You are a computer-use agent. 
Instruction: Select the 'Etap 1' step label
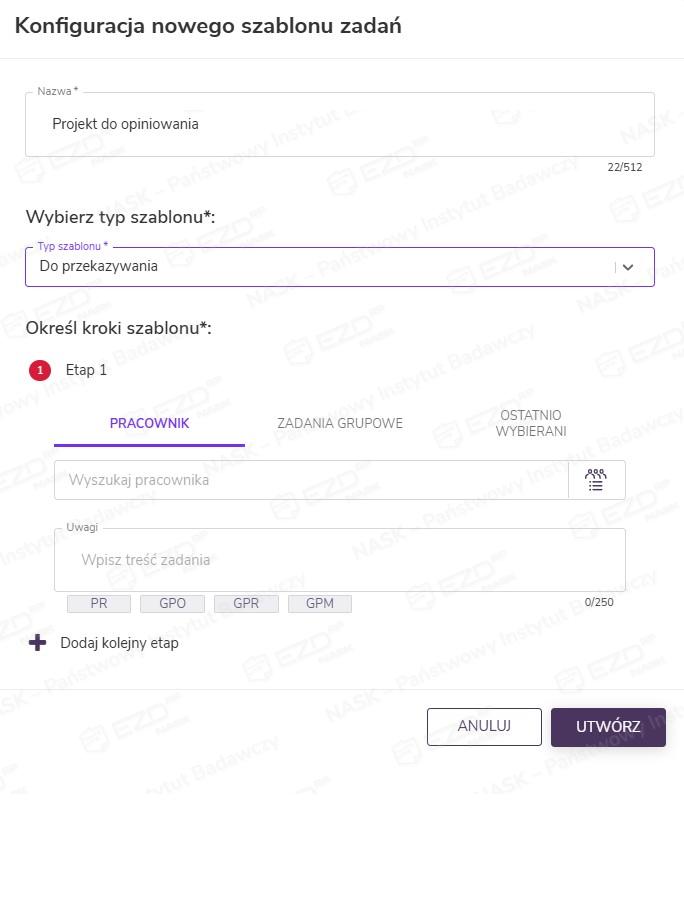click(x=86, y=370)
